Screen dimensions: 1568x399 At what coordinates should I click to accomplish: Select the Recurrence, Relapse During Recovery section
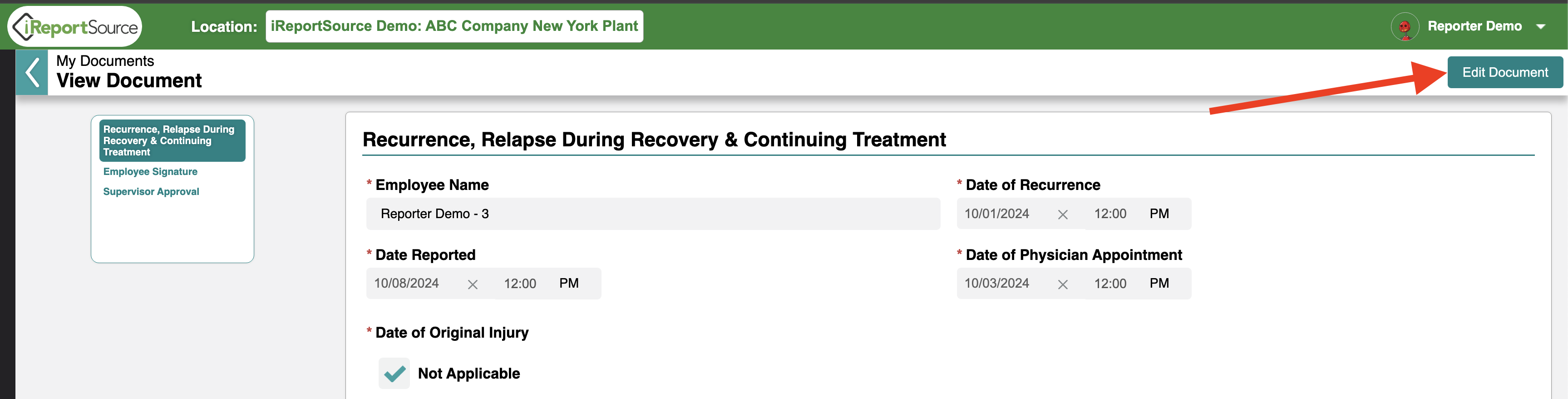pyautogui.click(x=172, y=141)
